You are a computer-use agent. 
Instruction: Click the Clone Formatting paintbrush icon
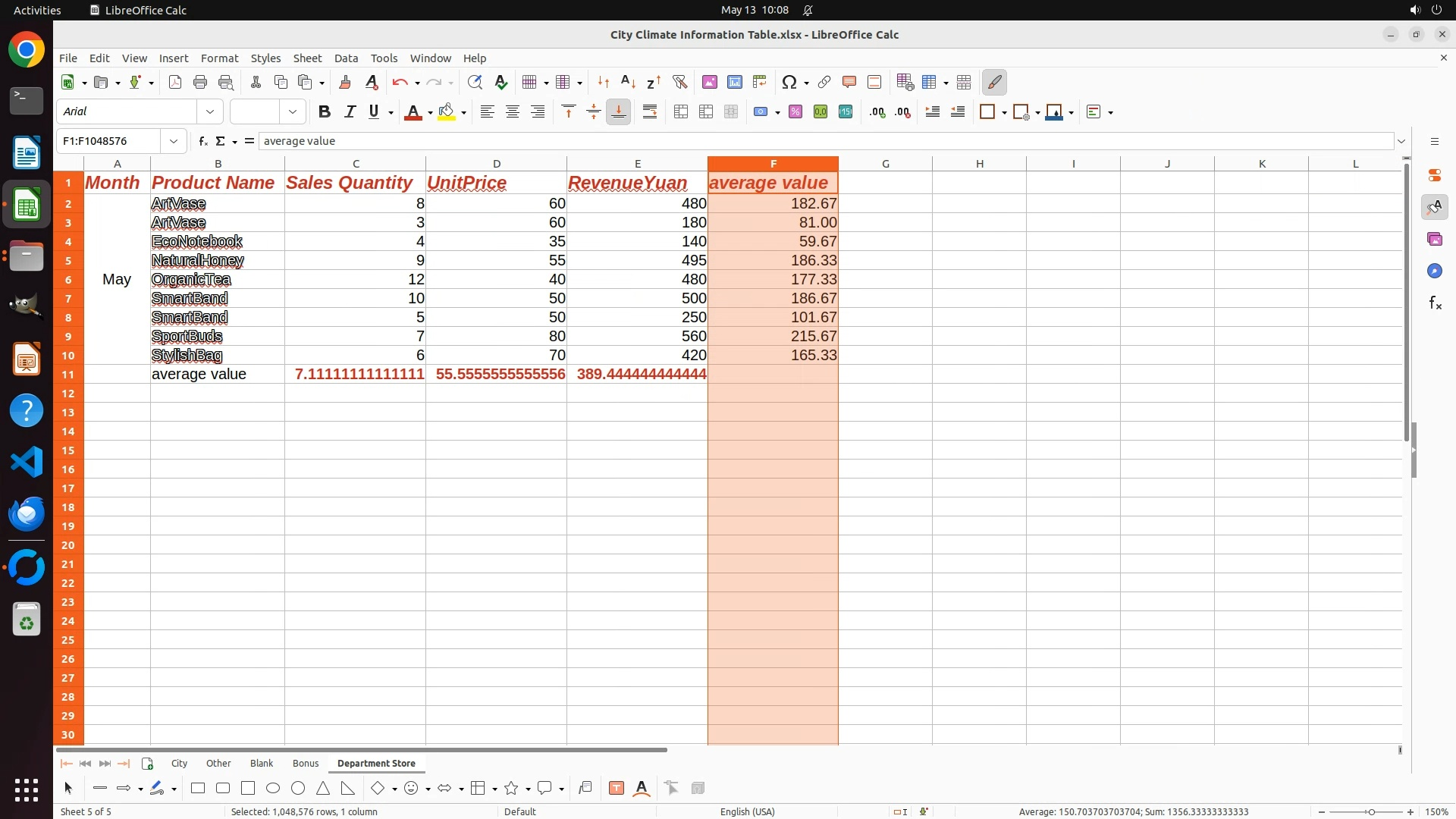pyautogui.click(x=345, y=82)
